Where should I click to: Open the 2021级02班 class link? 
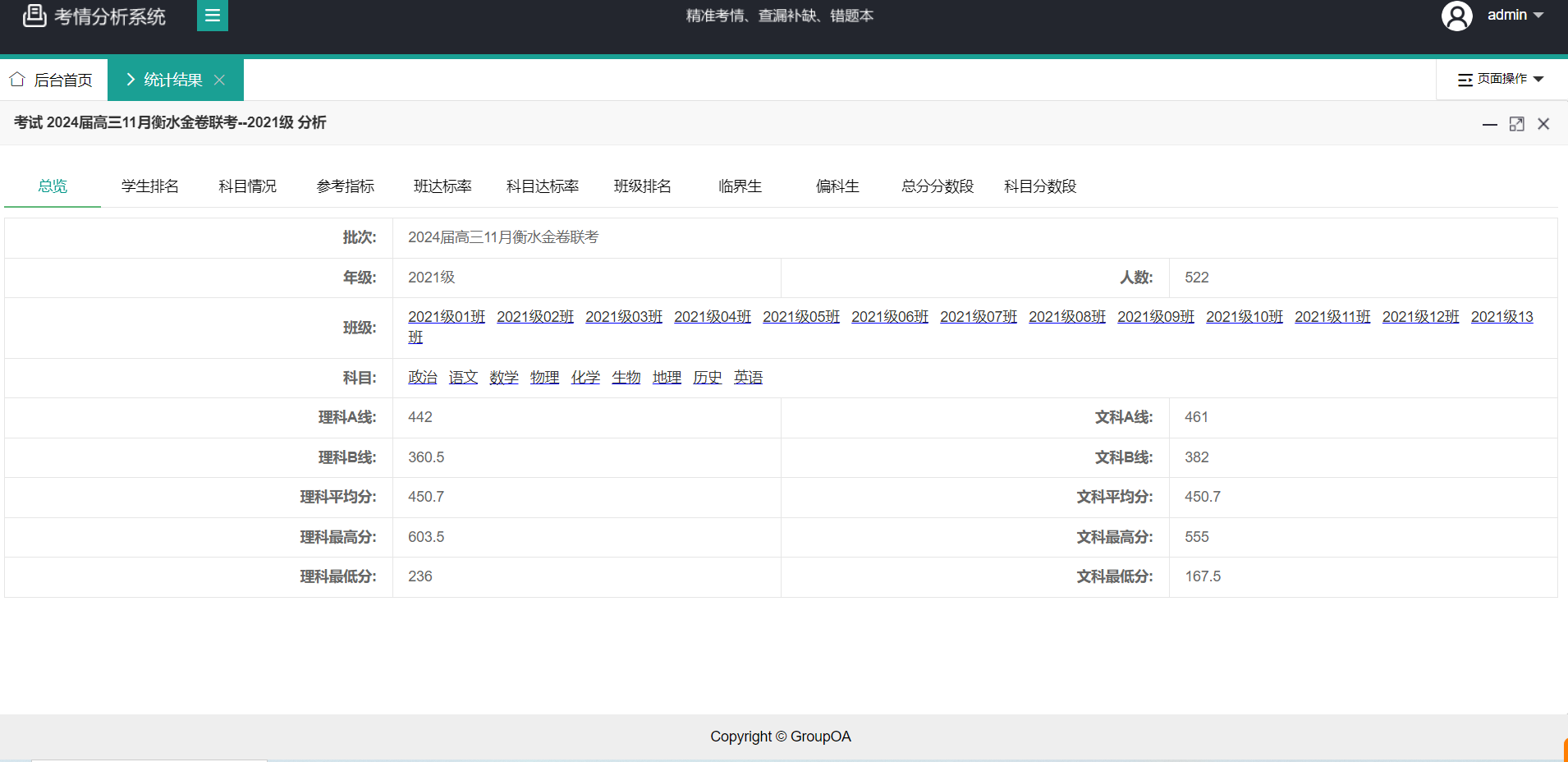(535, 317)
